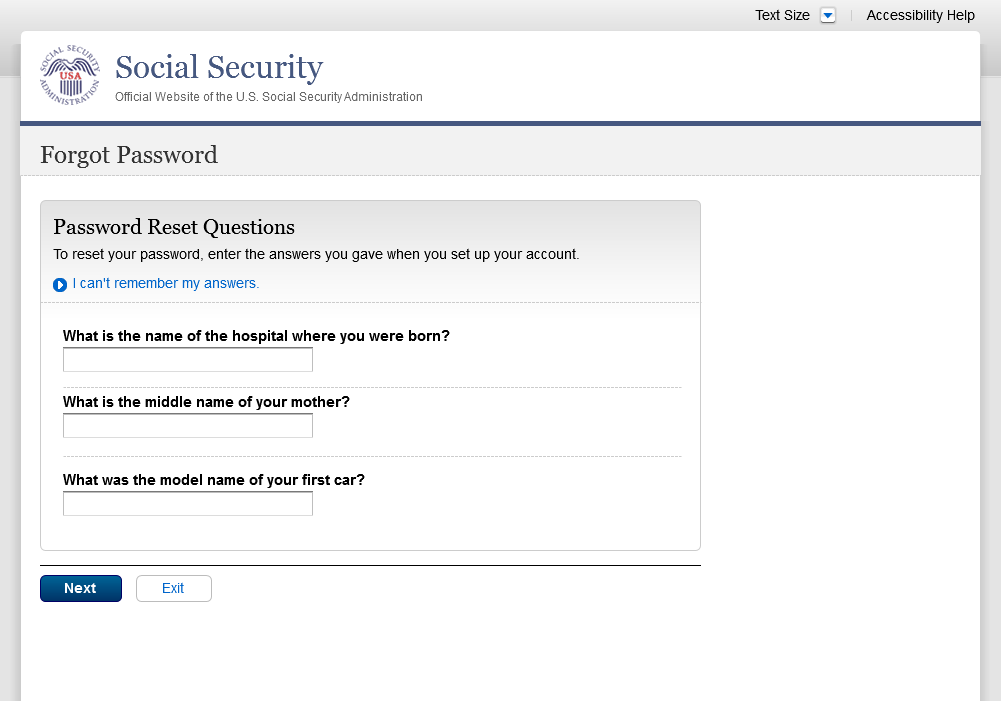1002x702 pixels.
Task: Click the blue arrow icon beside can't remember
Action: 60,285
